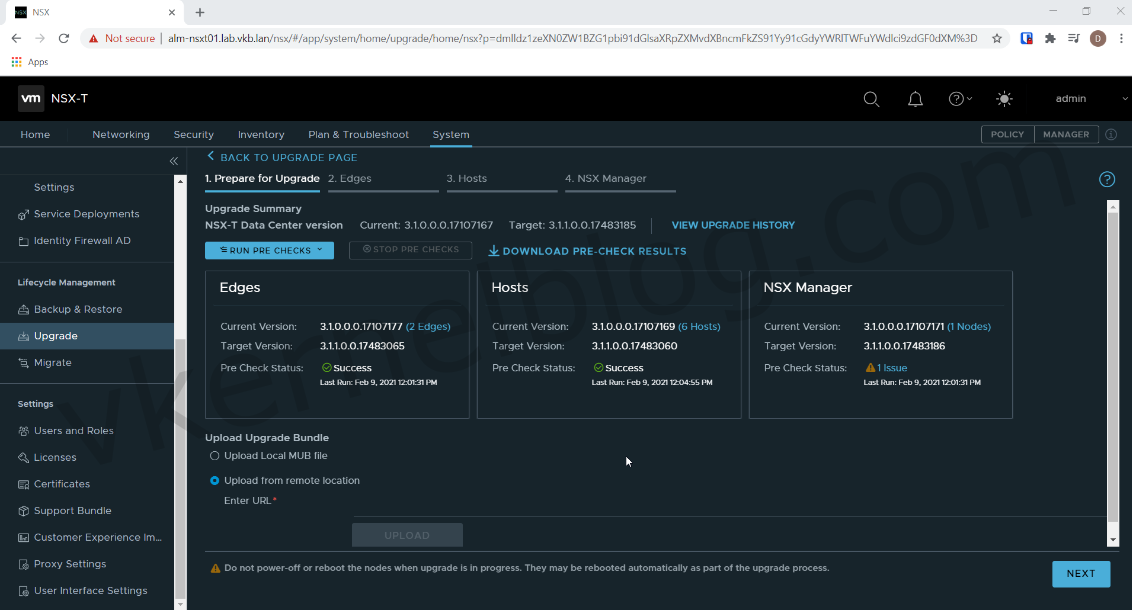Screen dimensions: 1132x610
Task: Select Upload Local MUB file radio option
Action: pyautogui.click(x=215, y=456)
